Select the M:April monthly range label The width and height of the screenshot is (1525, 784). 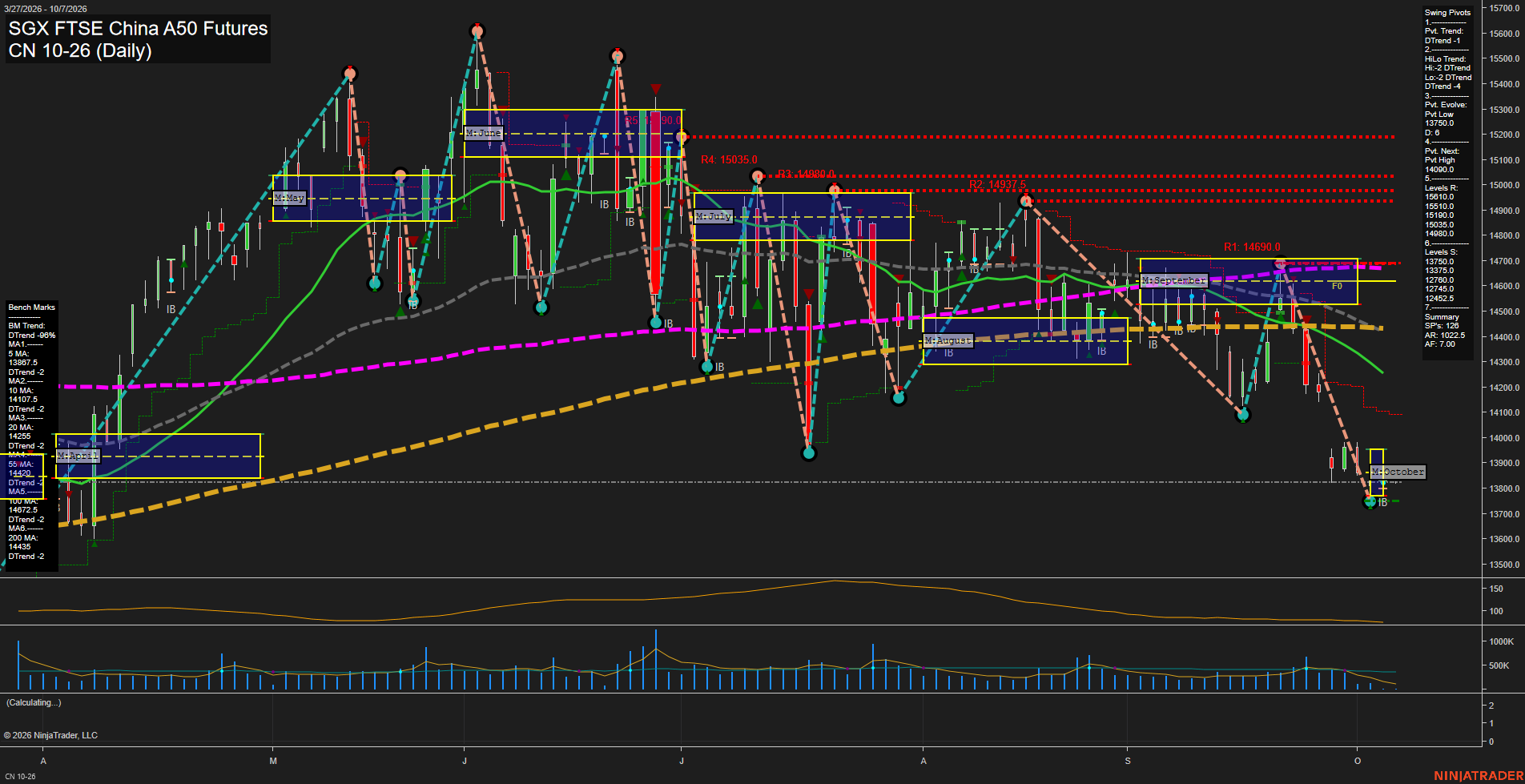(x=78, y=456)
